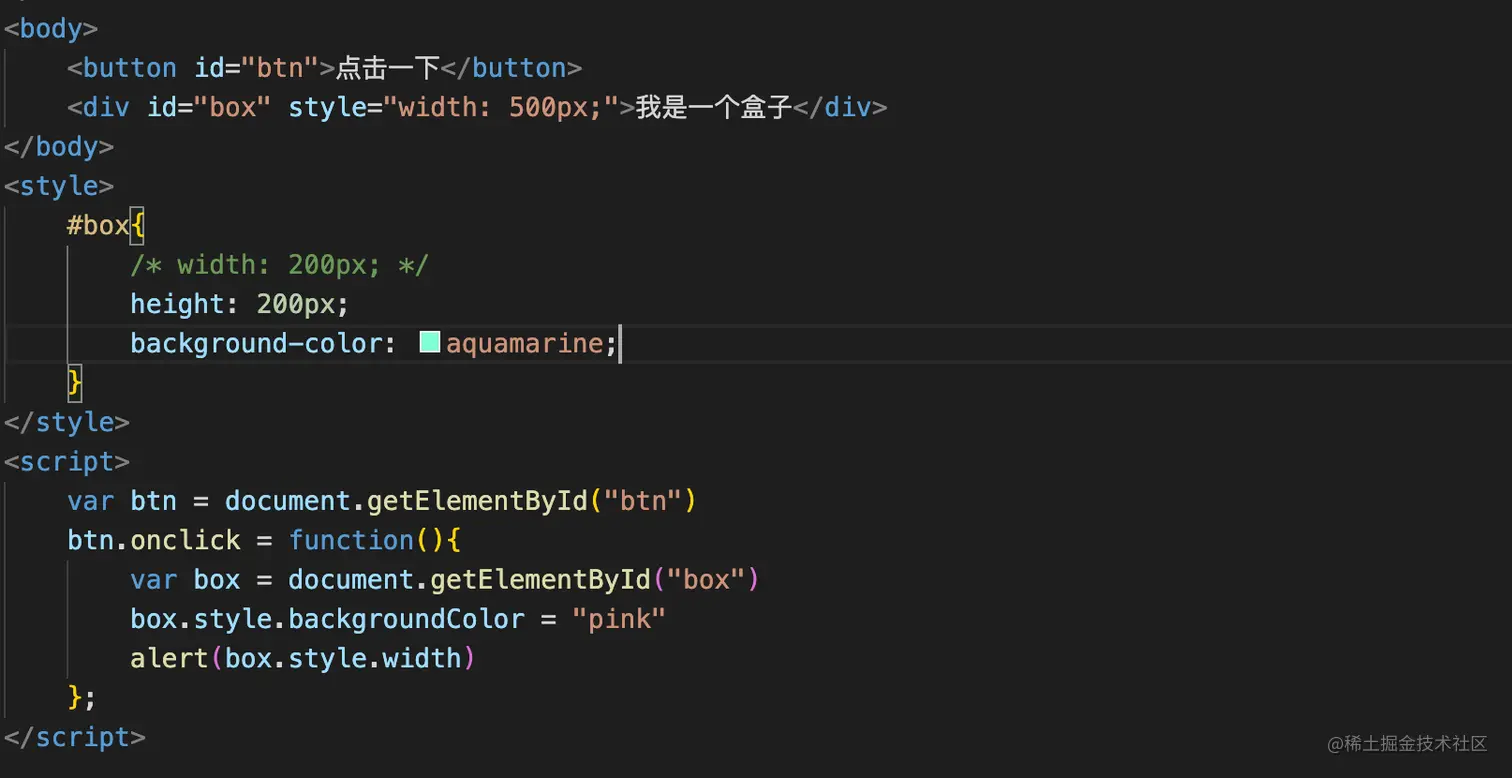1512x778 pixels.
Task: Click the id value "btn" in button tag
Action: [280, 68]
